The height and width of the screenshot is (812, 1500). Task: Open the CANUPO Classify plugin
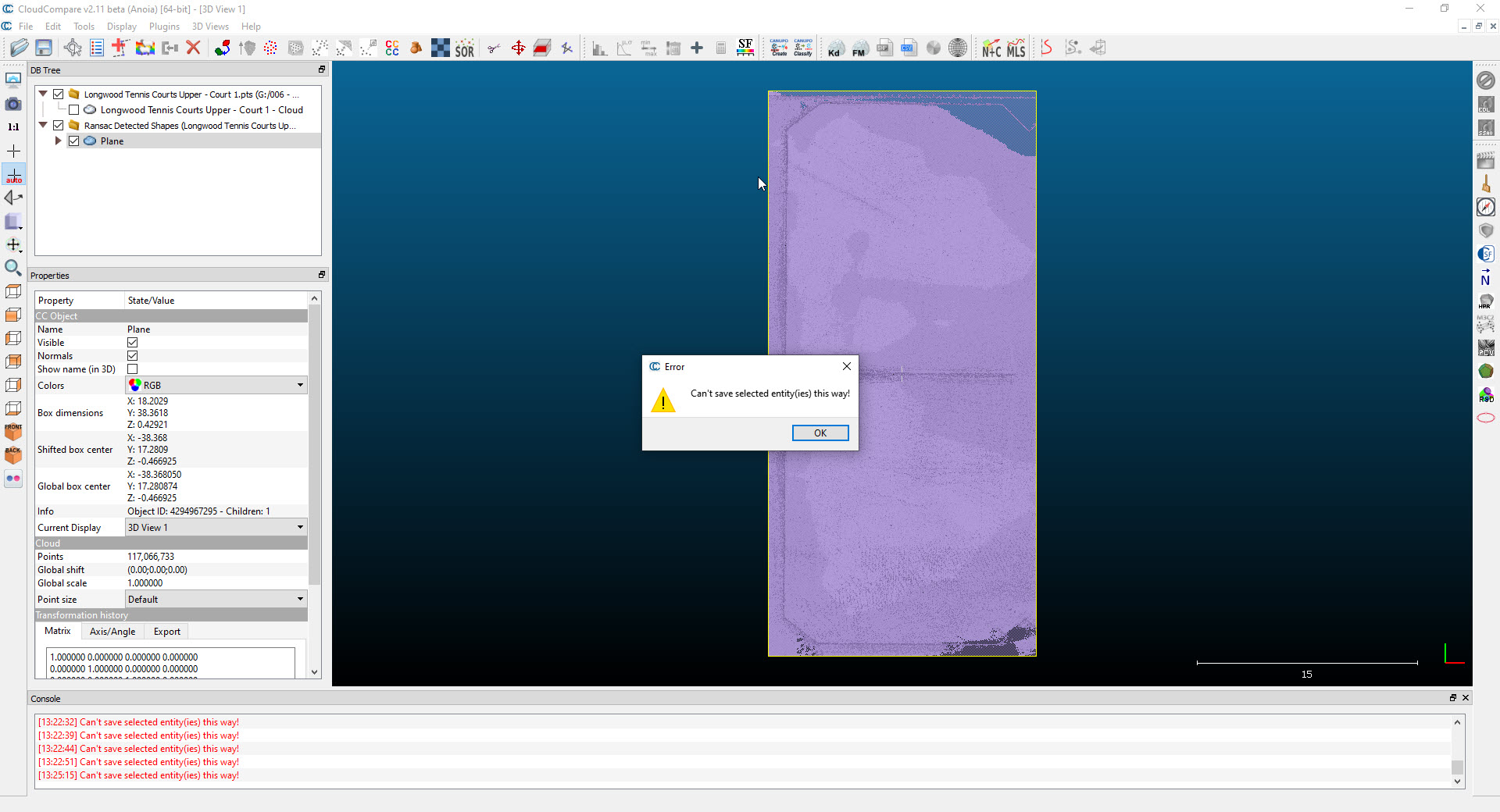click(803, 48)
